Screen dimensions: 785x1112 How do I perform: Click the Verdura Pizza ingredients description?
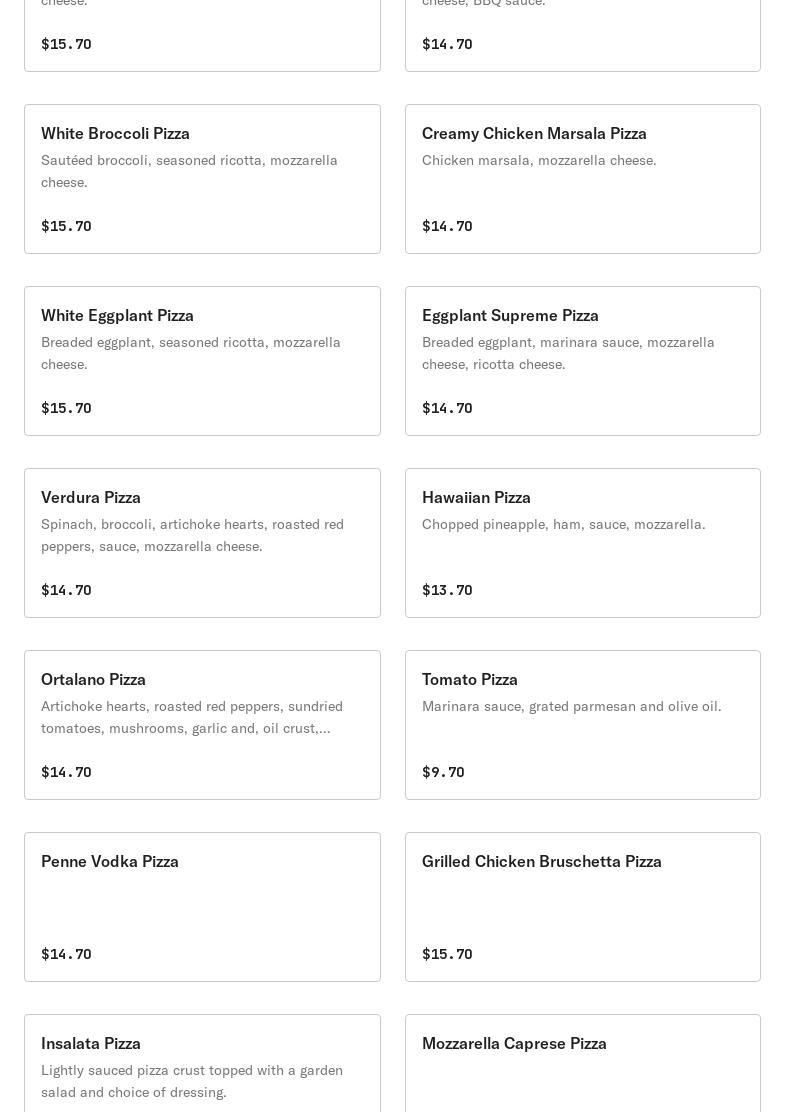click(x=192, y=535)
